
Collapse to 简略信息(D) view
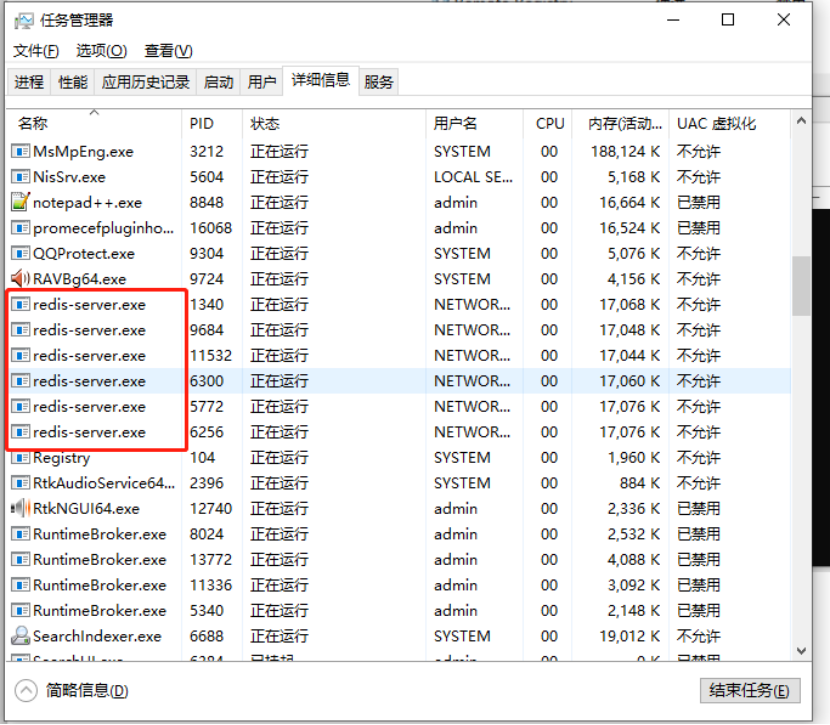(x=72, y=691)
